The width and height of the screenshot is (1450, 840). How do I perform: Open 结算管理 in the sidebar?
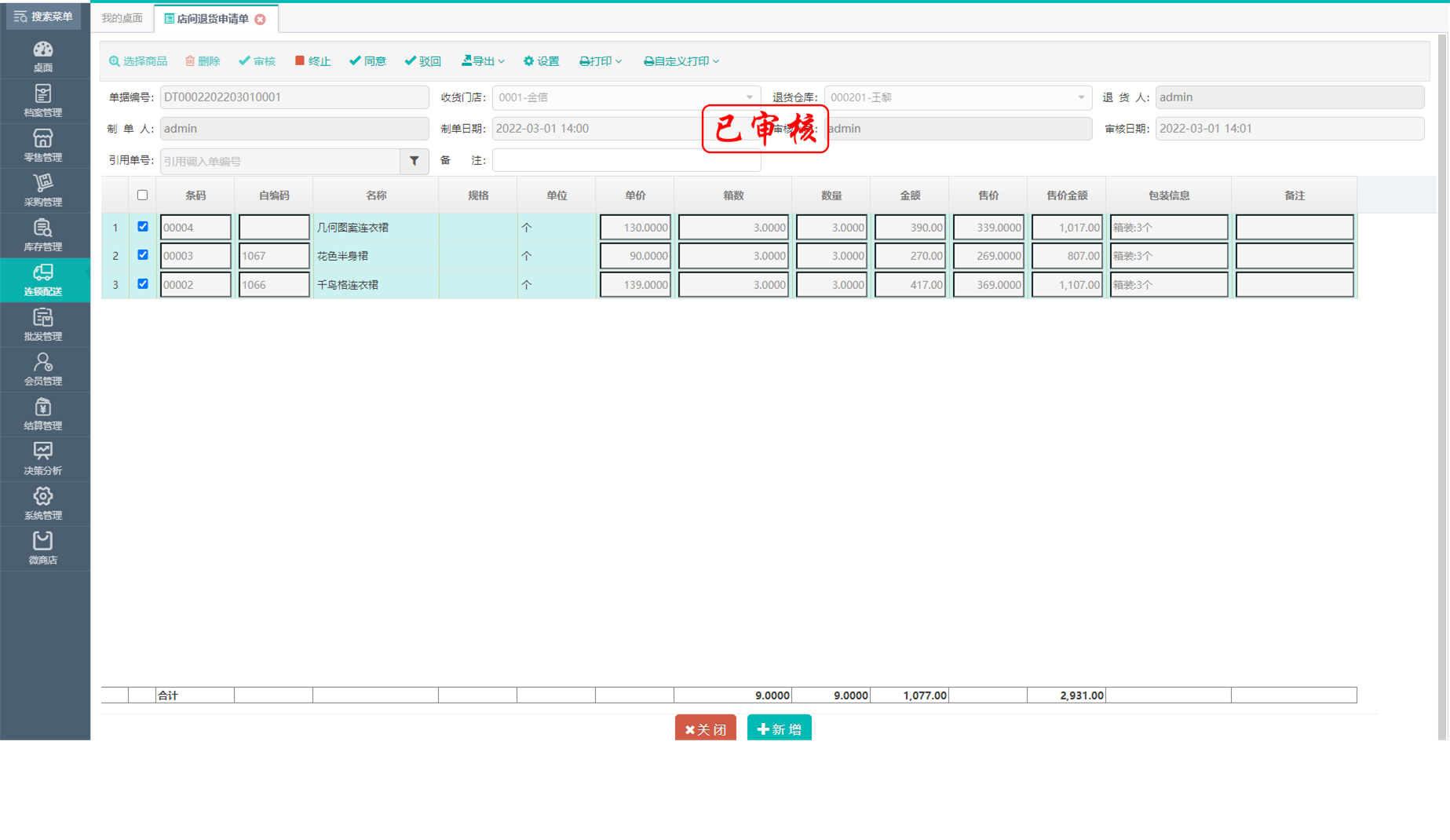point(43,415)
